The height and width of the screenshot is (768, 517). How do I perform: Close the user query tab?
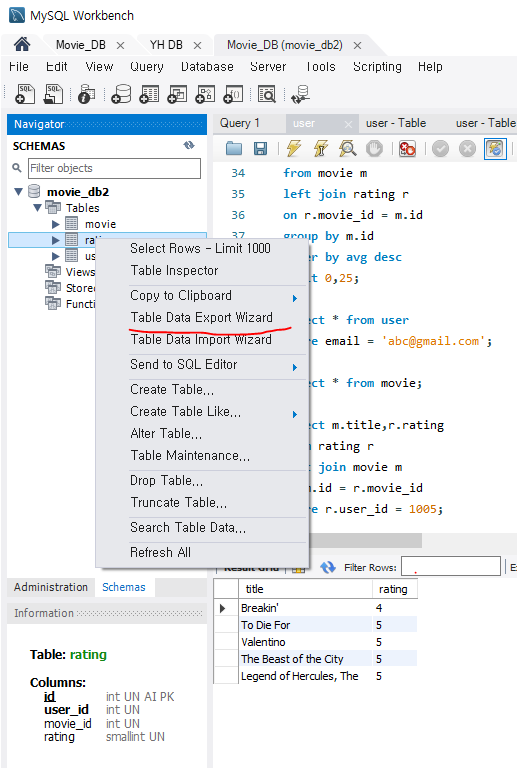pos(348,124)
